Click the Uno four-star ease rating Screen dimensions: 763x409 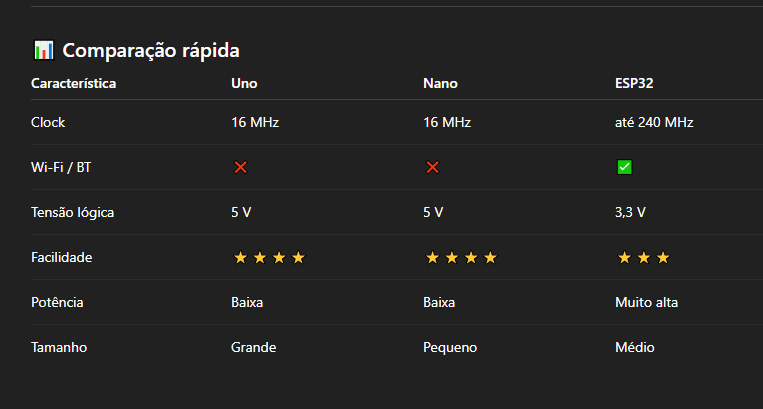(269, 258)
